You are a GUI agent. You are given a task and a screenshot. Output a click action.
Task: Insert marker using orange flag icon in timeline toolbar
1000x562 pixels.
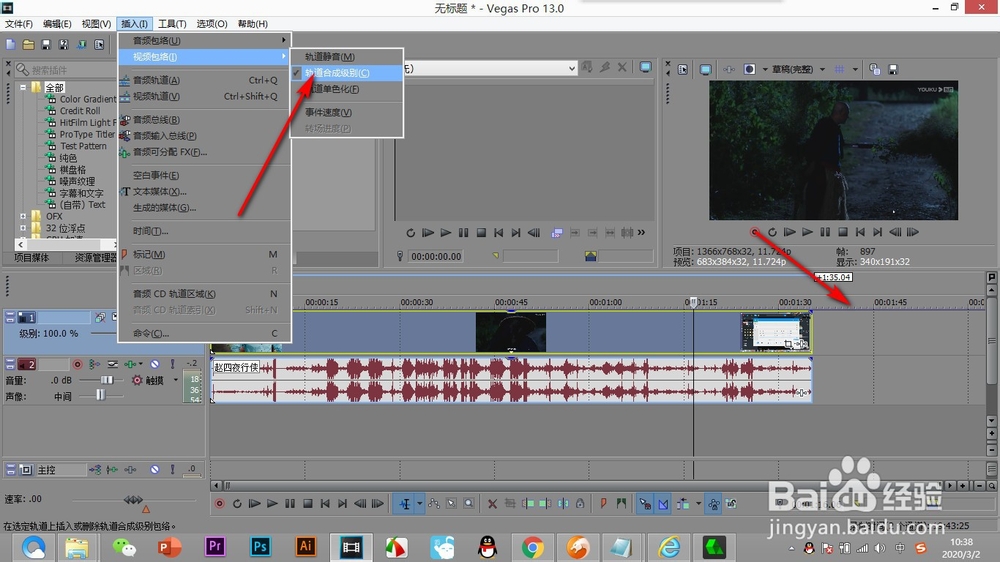(x=603, y=503)
